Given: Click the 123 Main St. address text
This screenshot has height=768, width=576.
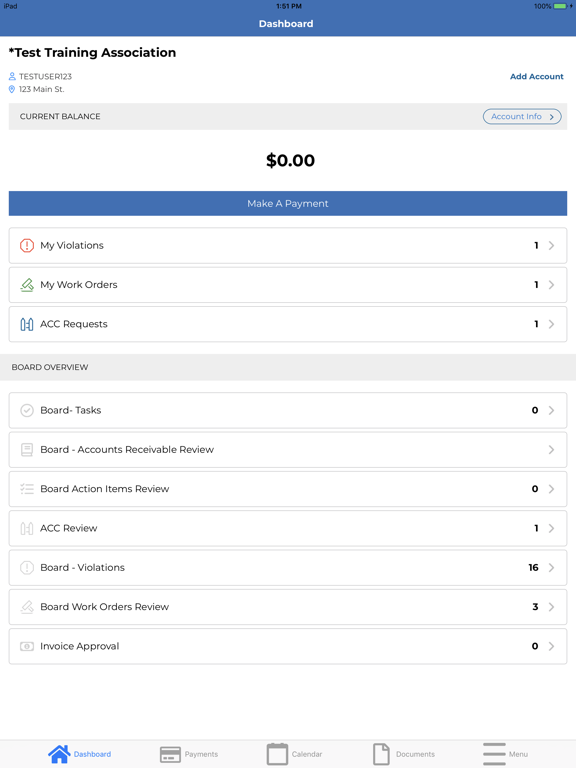Looking at the screenshot, I should 42,89.
